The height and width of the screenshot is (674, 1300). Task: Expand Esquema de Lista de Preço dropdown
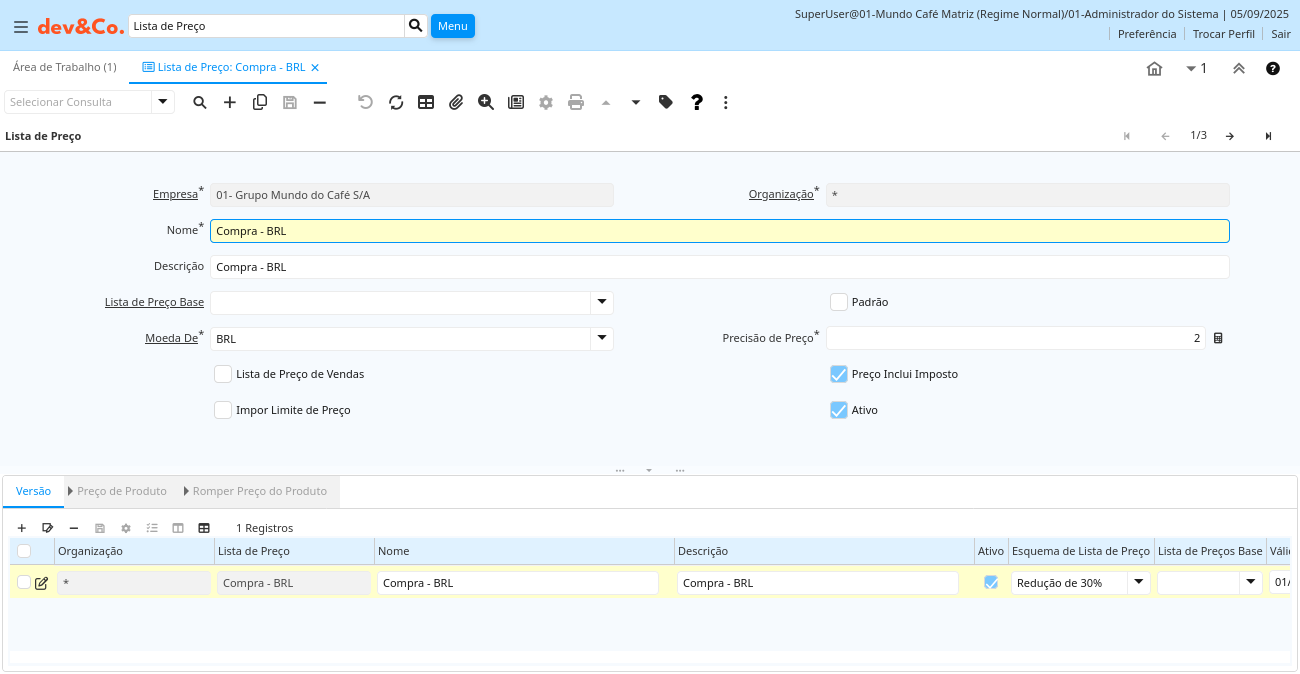point(1138,582)
